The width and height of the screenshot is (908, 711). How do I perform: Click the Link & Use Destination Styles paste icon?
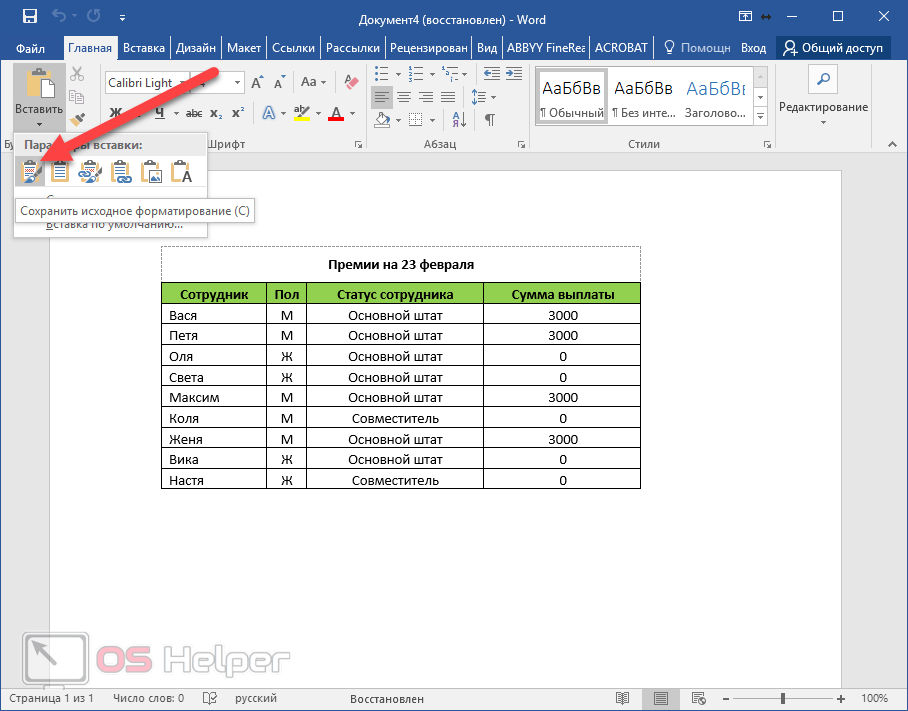click(121, 172)
